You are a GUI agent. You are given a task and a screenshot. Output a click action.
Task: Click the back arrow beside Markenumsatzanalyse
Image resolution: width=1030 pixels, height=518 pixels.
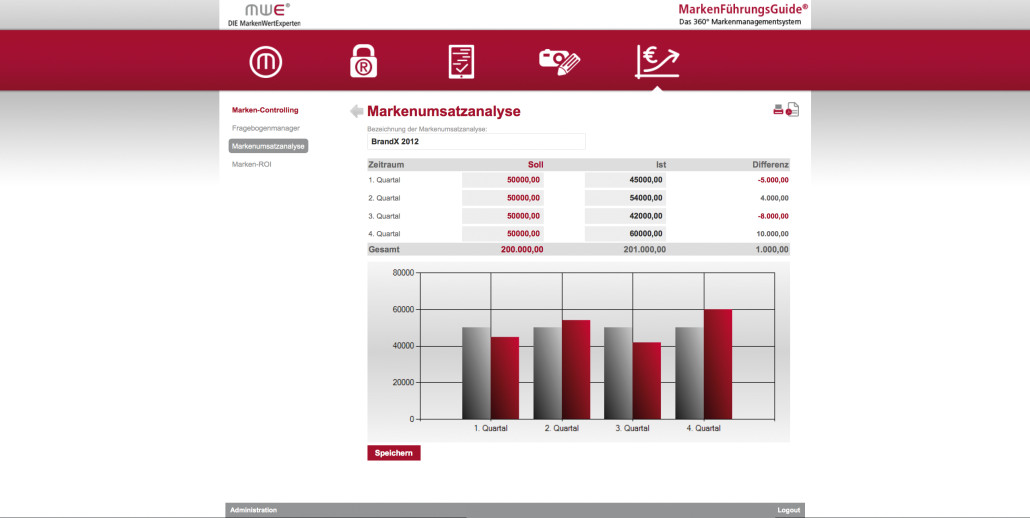[x=356, y=111]
